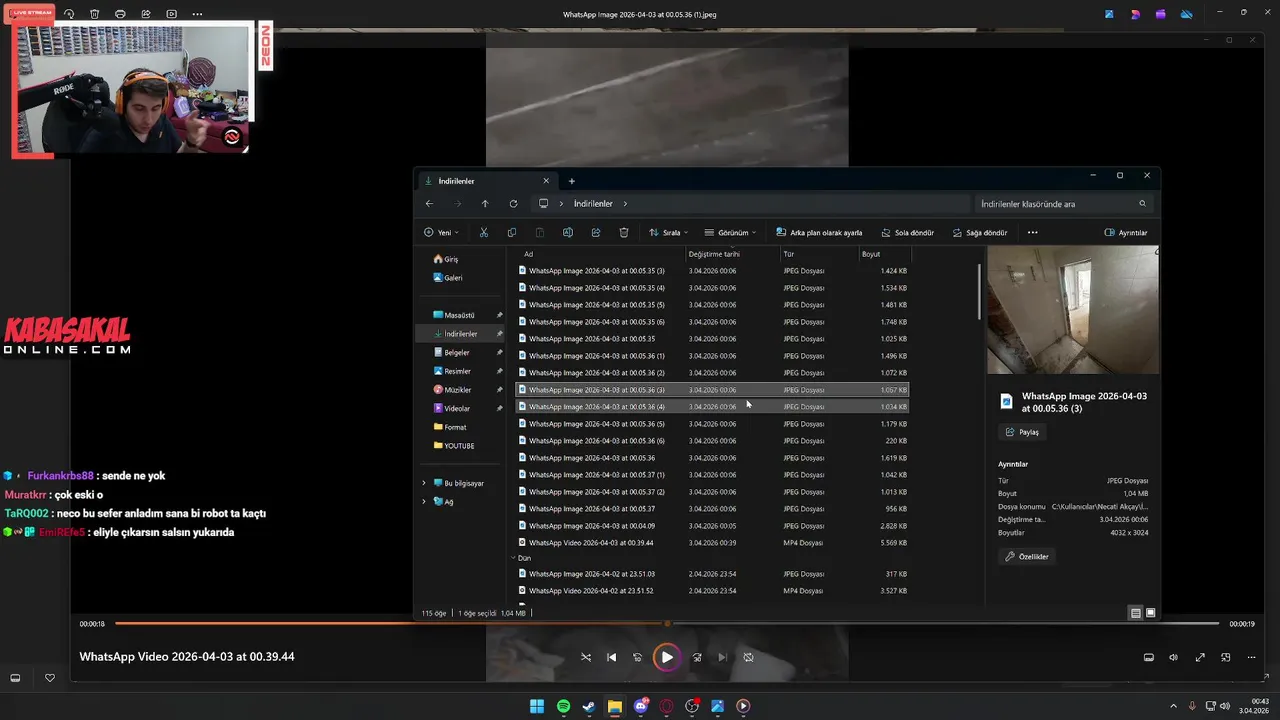The image size is (1280, 720).
Task: Click the delete trash icon in Photos viewer
Action: (94, 14)
